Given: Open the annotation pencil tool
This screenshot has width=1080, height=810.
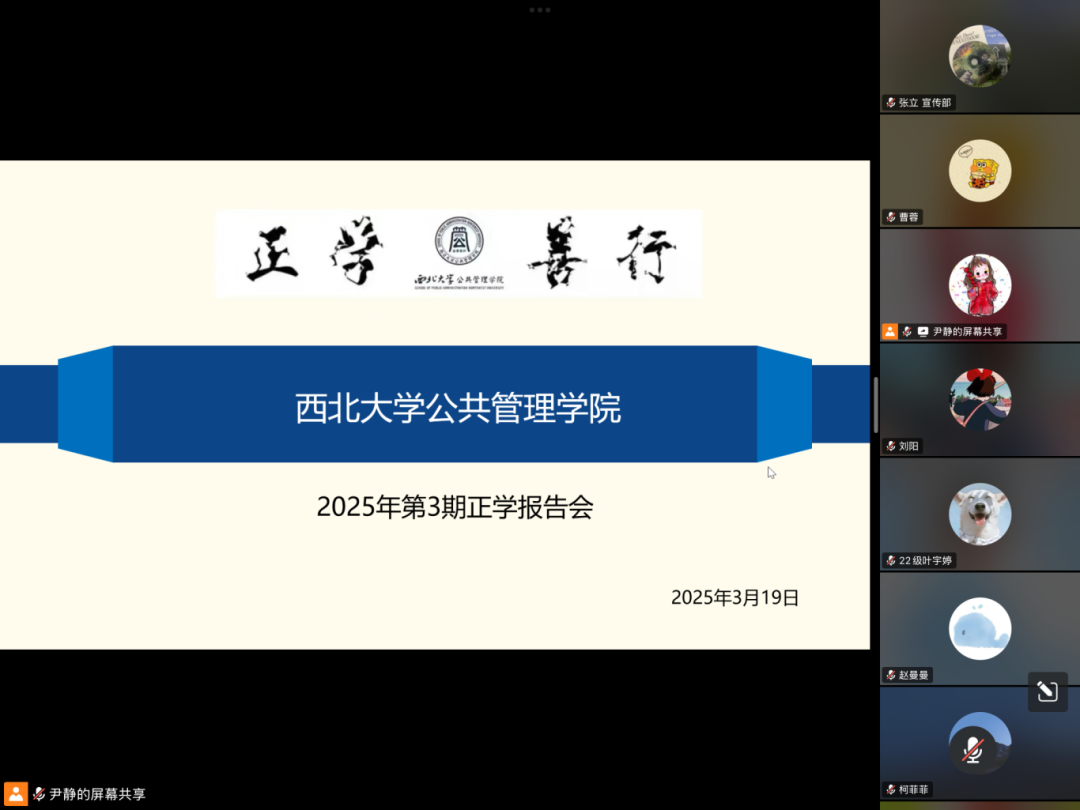Looking at the screenshot, I should click(x=1047, y=692).
